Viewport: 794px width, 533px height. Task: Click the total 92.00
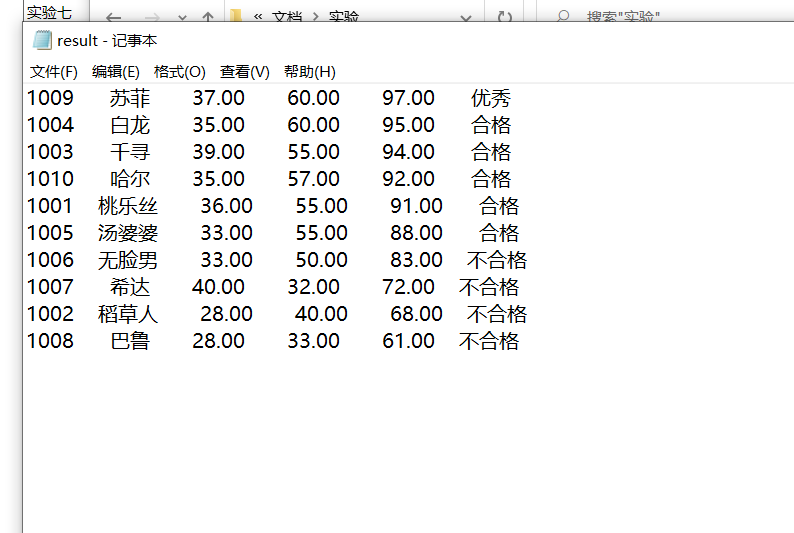(408, 179)
